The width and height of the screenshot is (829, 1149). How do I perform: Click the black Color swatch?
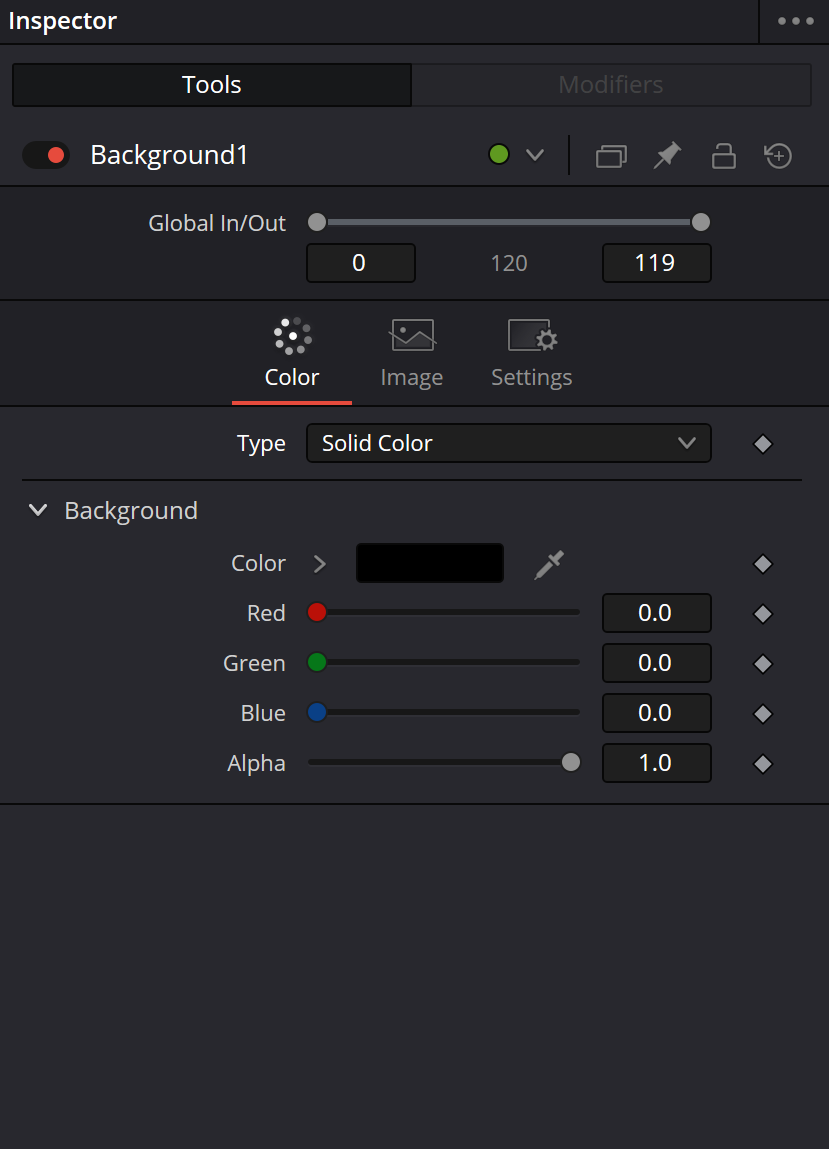[430, 563]
